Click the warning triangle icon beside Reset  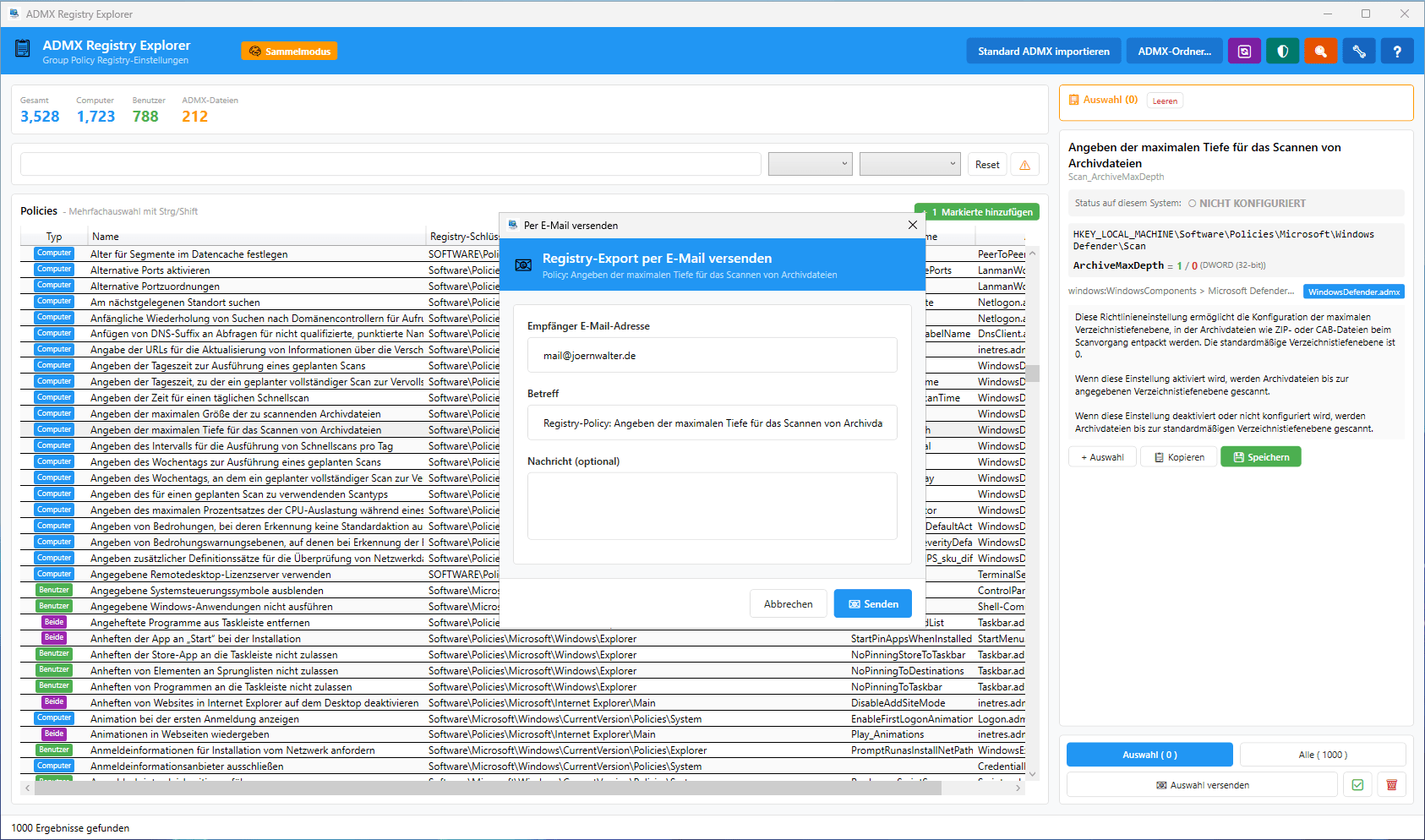click(1024, 165)
